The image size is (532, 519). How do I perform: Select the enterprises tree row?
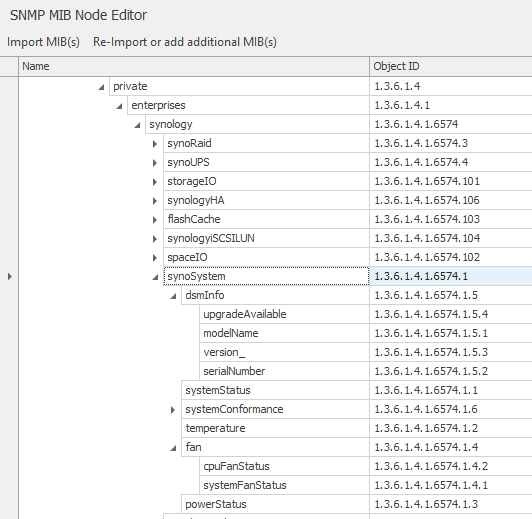click(248, 105)
